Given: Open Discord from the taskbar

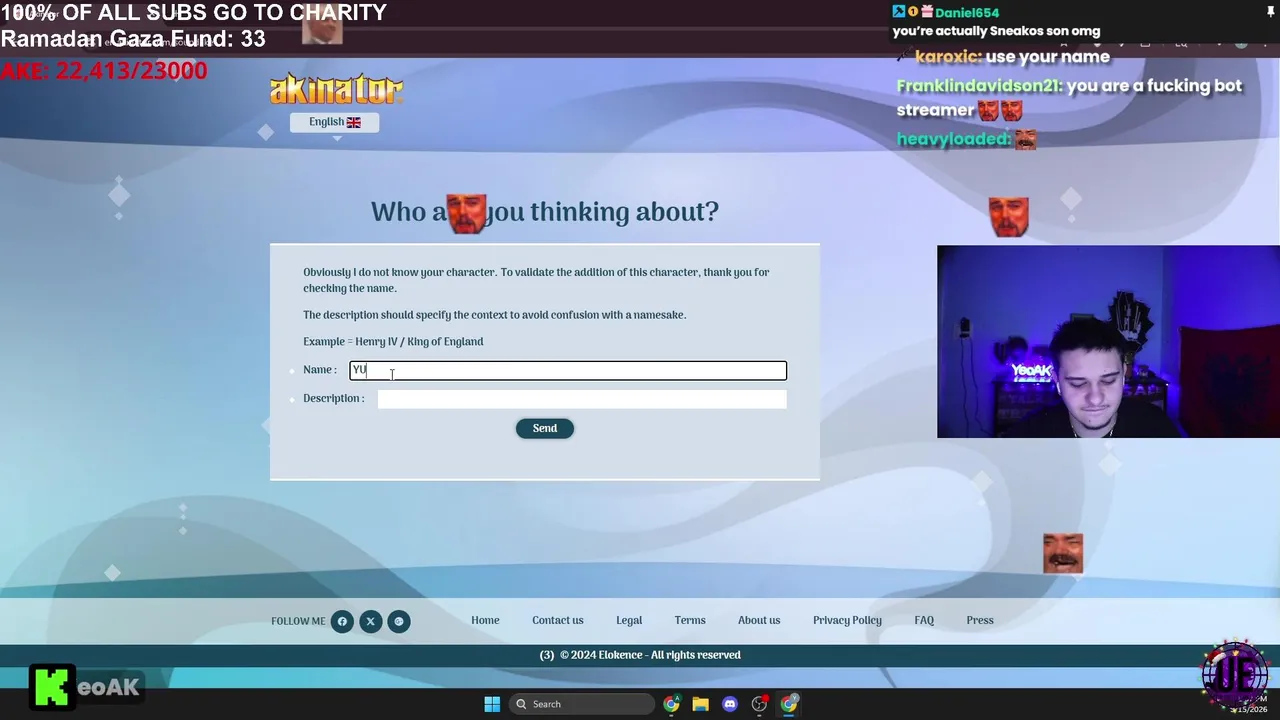Looking at the screenshot, I should coord(730,704).
